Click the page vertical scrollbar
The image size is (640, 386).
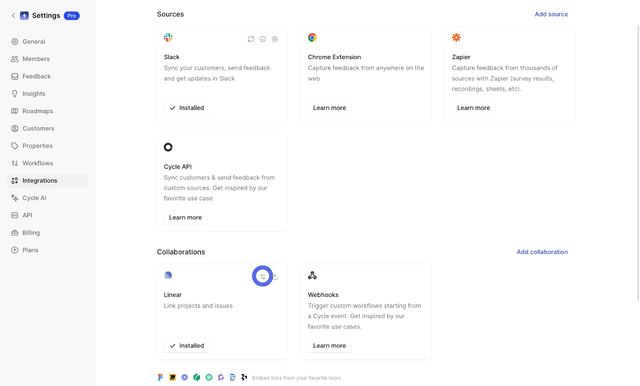pos(638,163)
